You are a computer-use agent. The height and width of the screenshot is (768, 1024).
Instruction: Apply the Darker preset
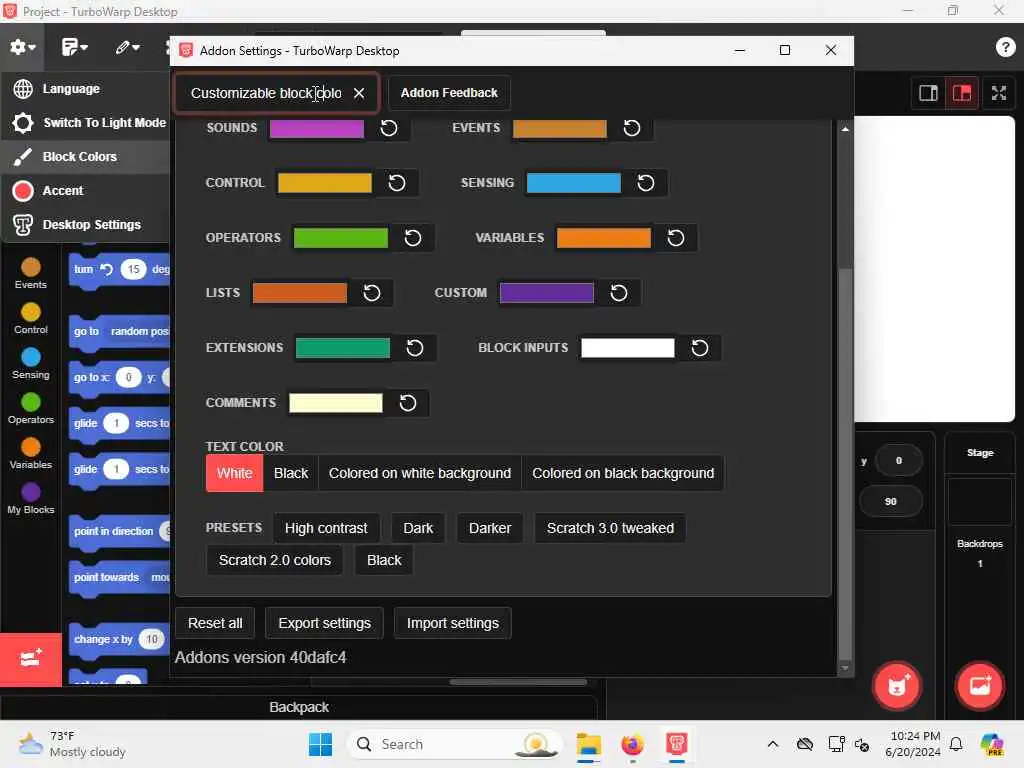point(490,528)
